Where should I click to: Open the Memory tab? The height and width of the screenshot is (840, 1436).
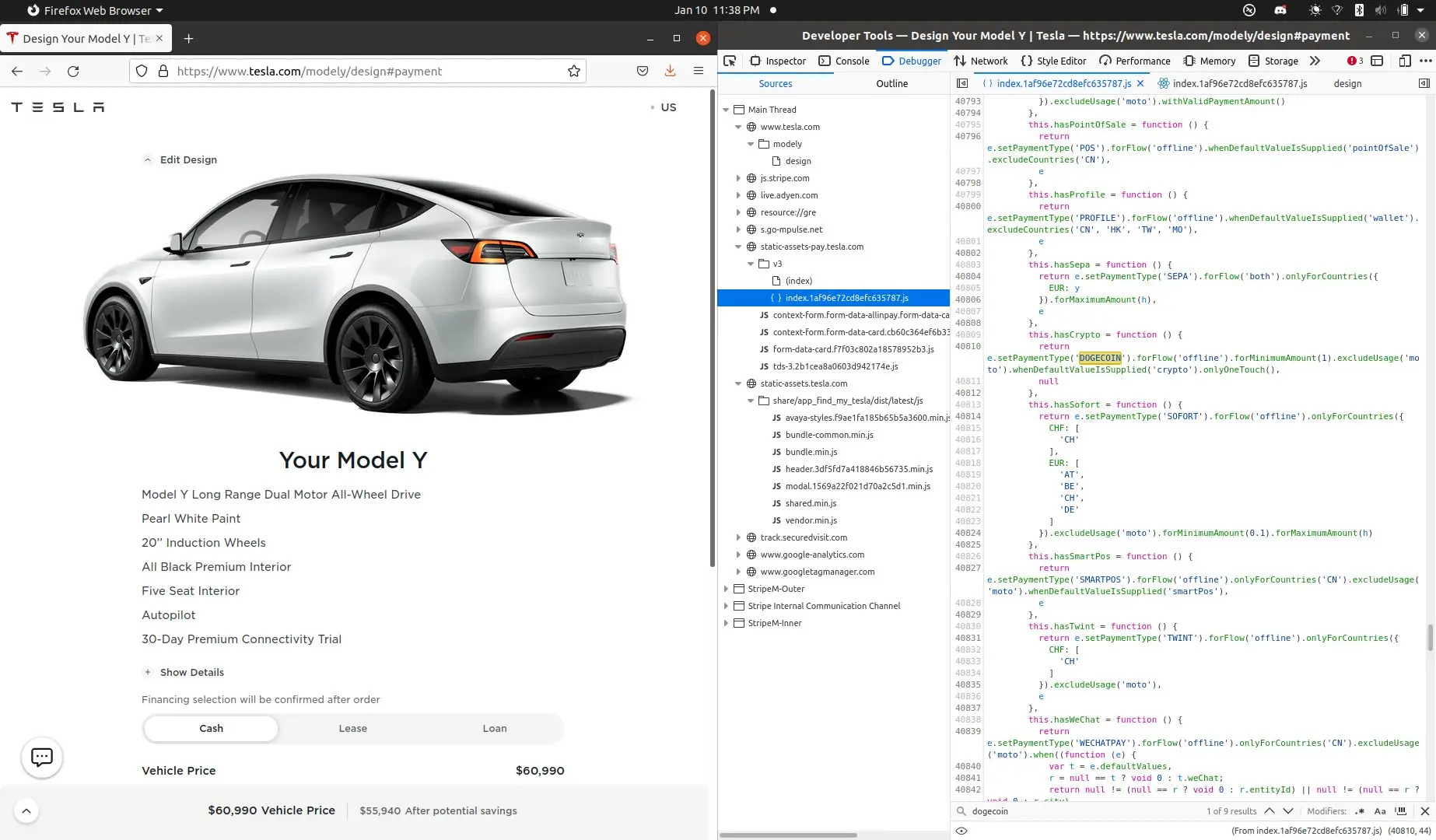click(x=1210, y=61)
